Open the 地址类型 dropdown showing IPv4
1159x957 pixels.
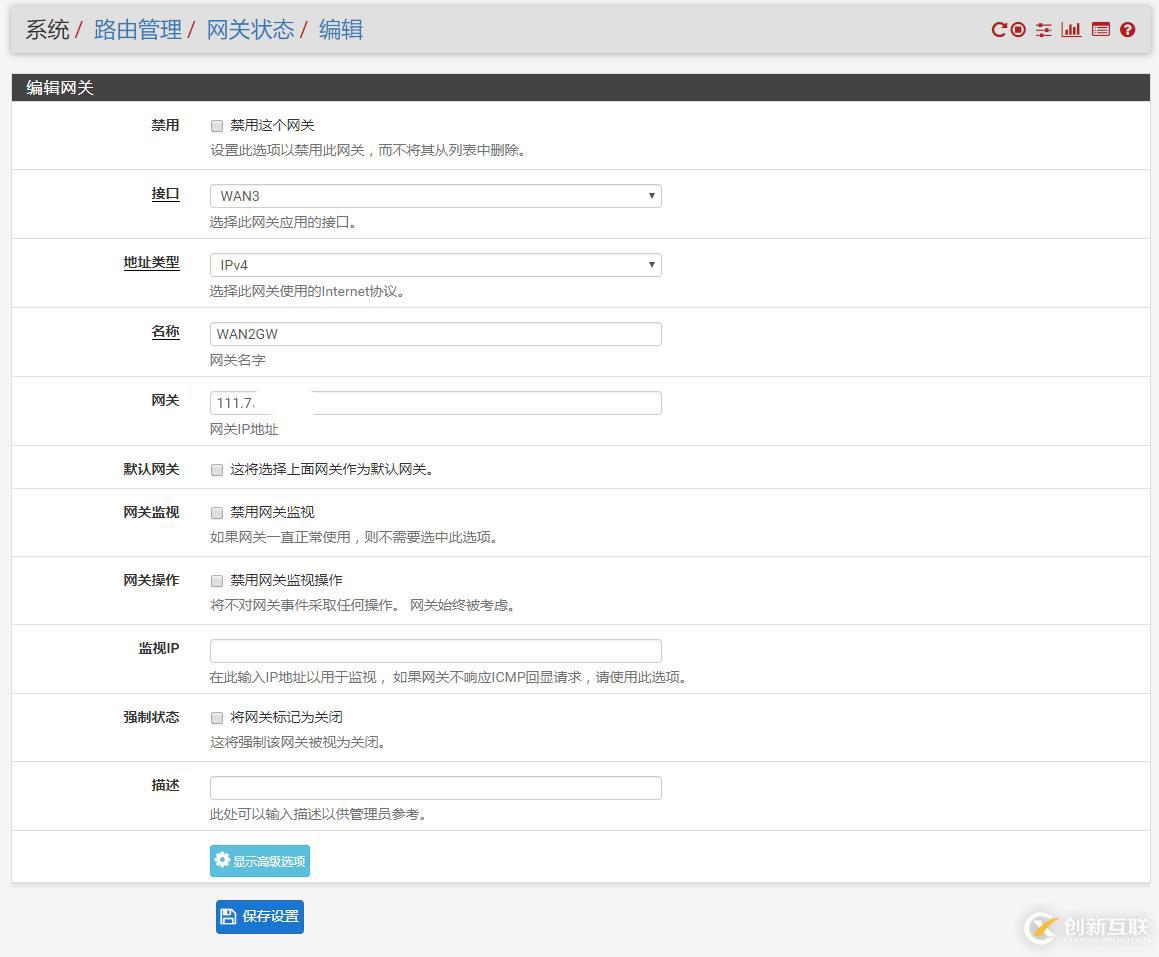(435, 264)
